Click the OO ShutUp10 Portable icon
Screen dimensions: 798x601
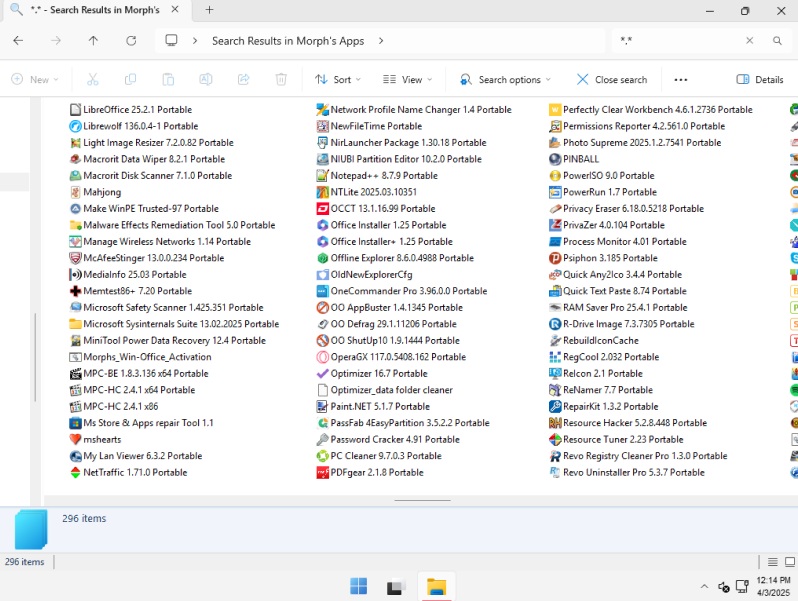(x=322, y=340)
